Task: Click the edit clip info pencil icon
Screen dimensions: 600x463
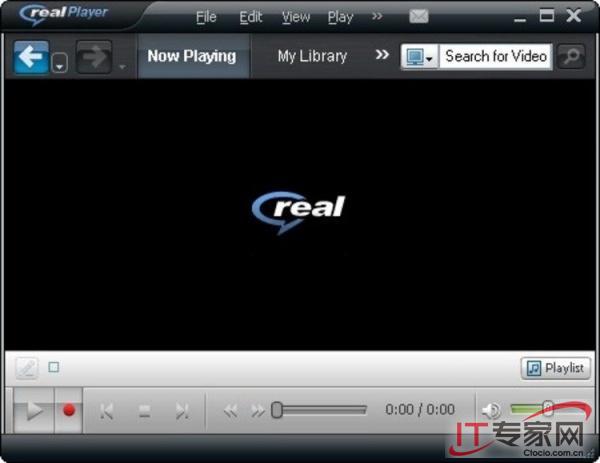Action: pos(26,368)
